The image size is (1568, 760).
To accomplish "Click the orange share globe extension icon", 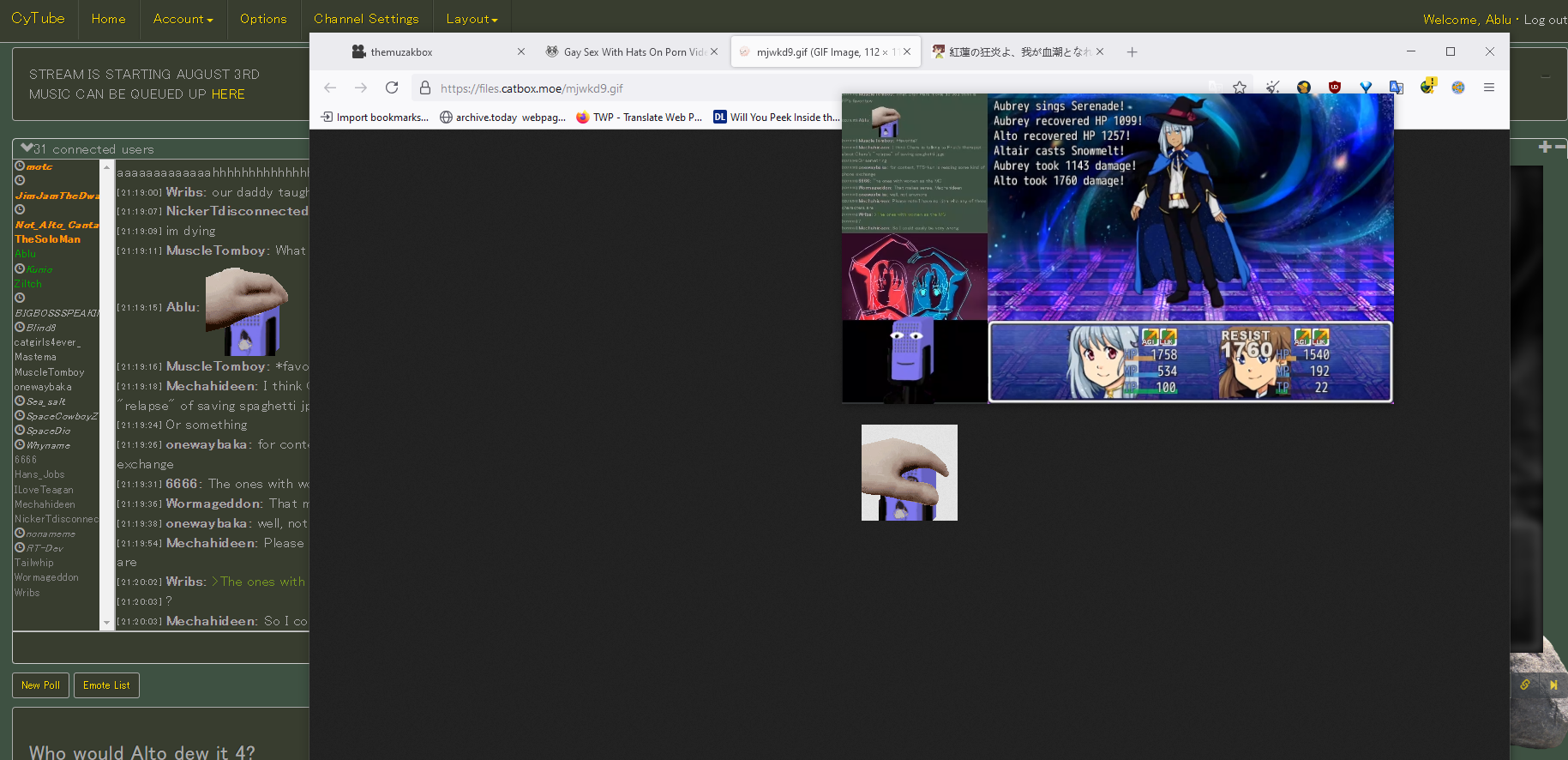I will 1458,87.
